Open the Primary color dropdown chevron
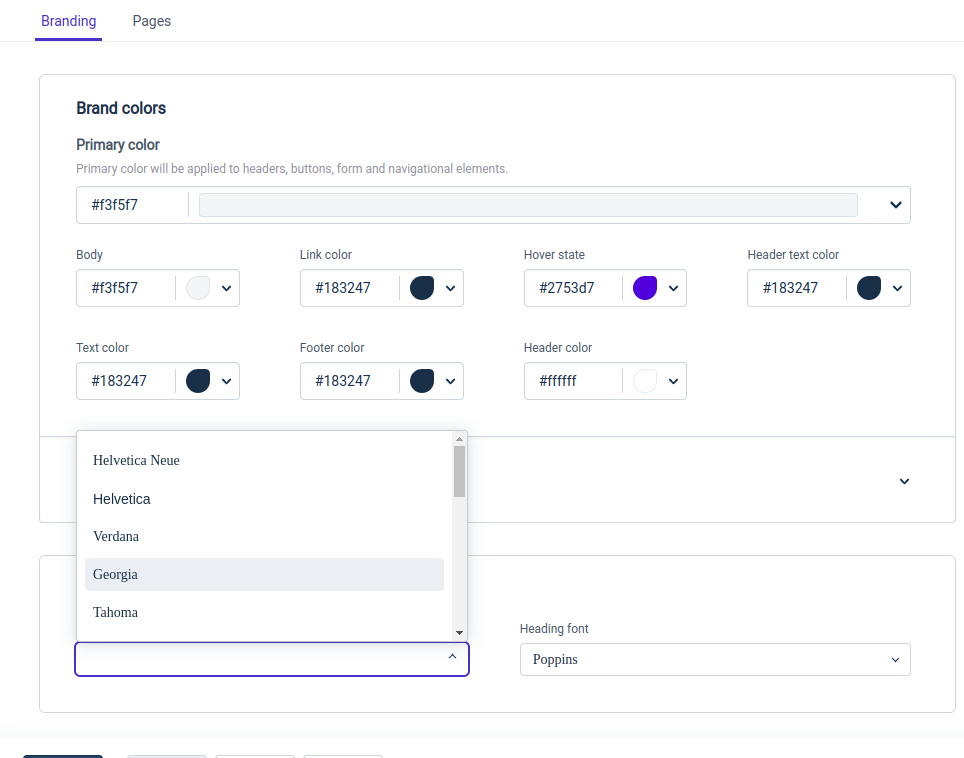Image resolution: width=964 pixels, height=758 pixels. (895, 205)
